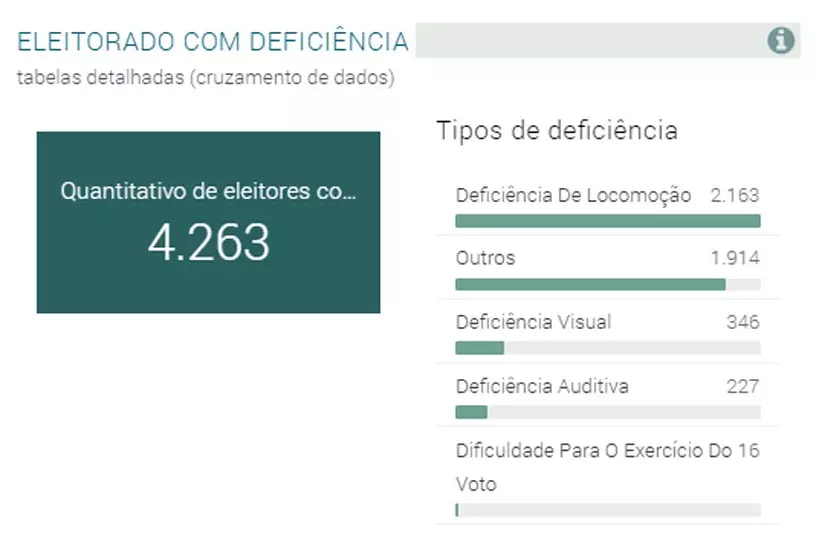Select the Deficiência Auditiva row label
This screenshot has width=822, height=549.
(x=542, y=386)
